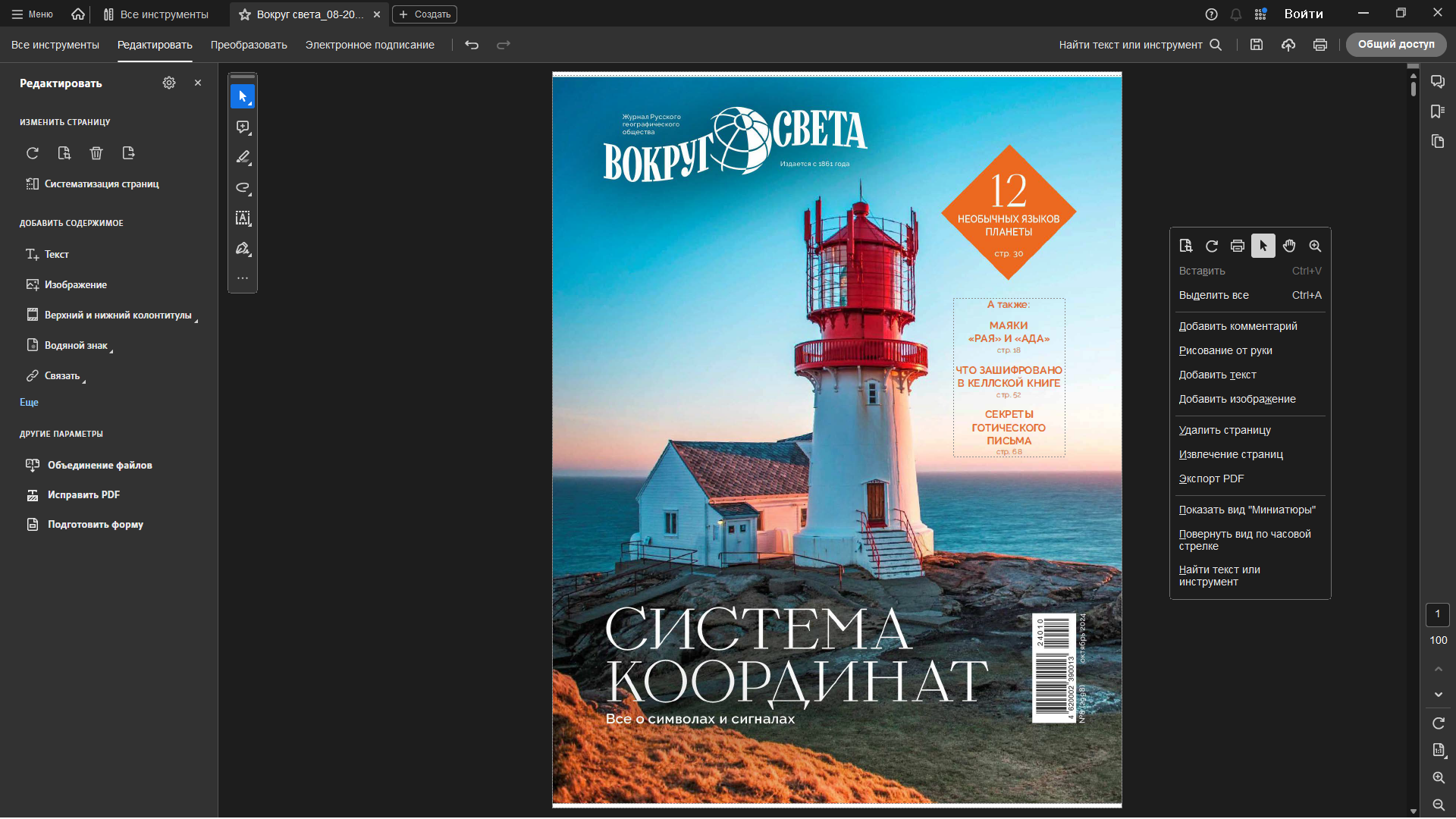Open more tools ellipsis in floating toolbar
This screenshot has height=819, width=1456.
click(243, 278)
